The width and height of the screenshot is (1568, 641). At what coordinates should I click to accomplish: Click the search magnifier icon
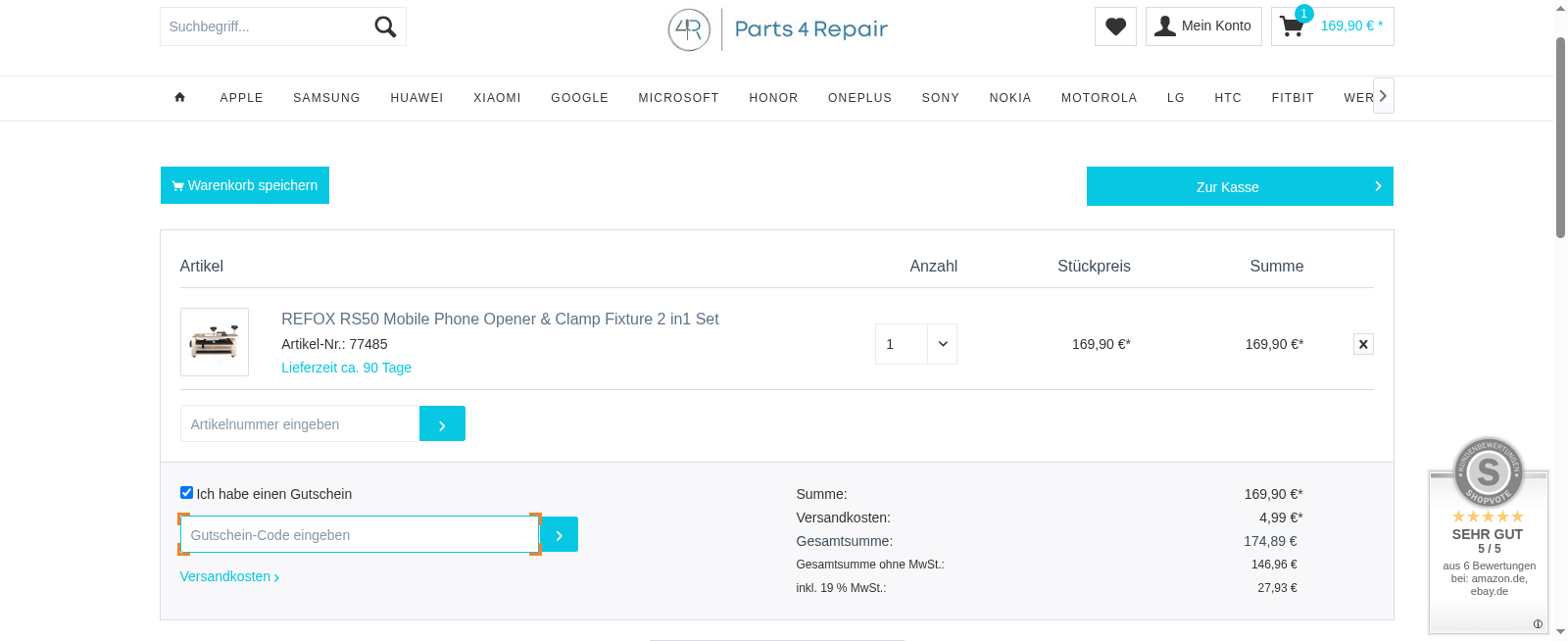[385, 26]
